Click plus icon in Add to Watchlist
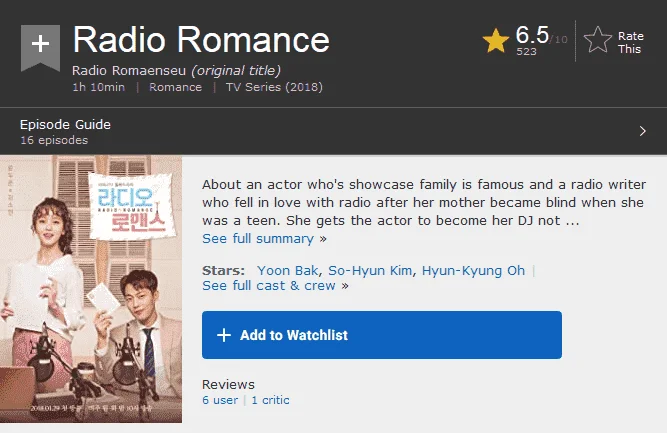 point(224,335)
